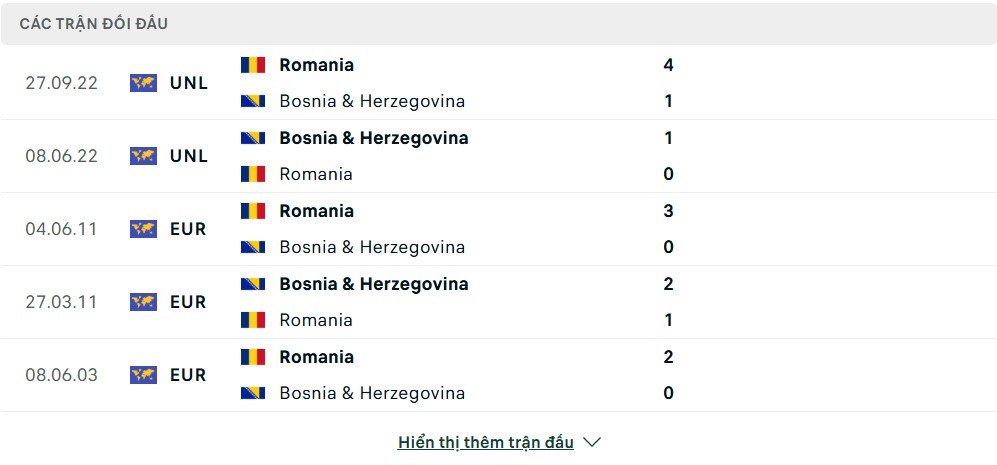997x465 pixels.
Task: Open Romania team in the 27.09.22 match
Action: [317, 65]
